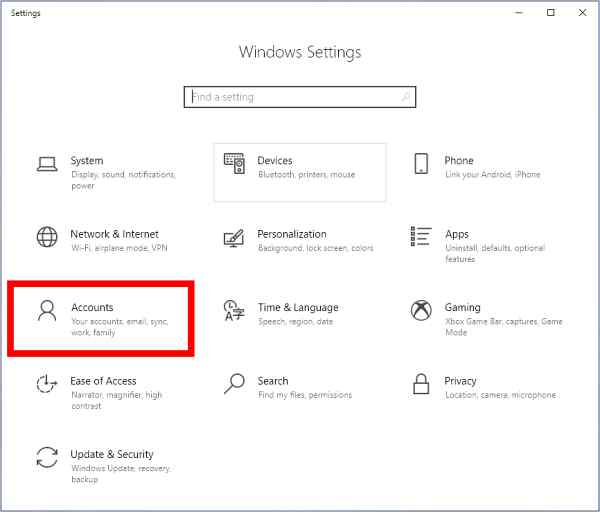600x512 pixels.
Task: Open Time & Language label
Action: [298, 308]
